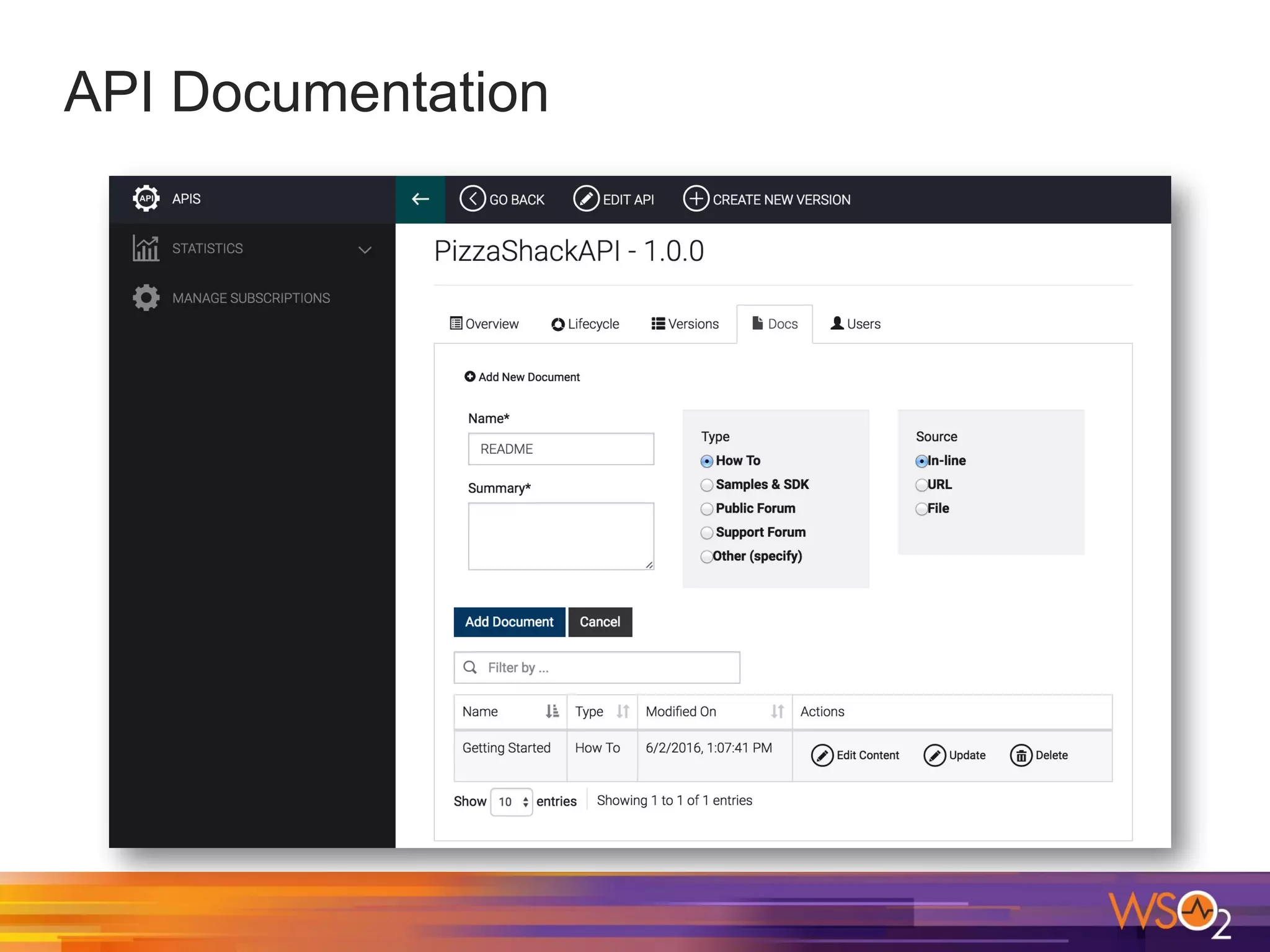Select the How To type radio button
The width and height of the screenshot is (1270, 952).
click(x=707, y=461)
